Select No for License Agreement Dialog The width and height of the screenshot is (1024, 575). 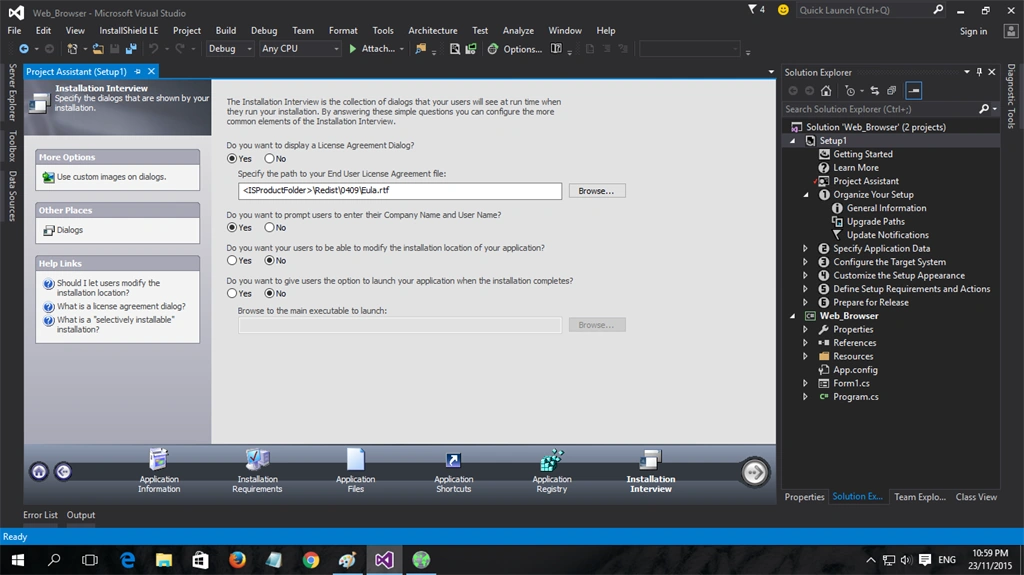pos(269,159)
